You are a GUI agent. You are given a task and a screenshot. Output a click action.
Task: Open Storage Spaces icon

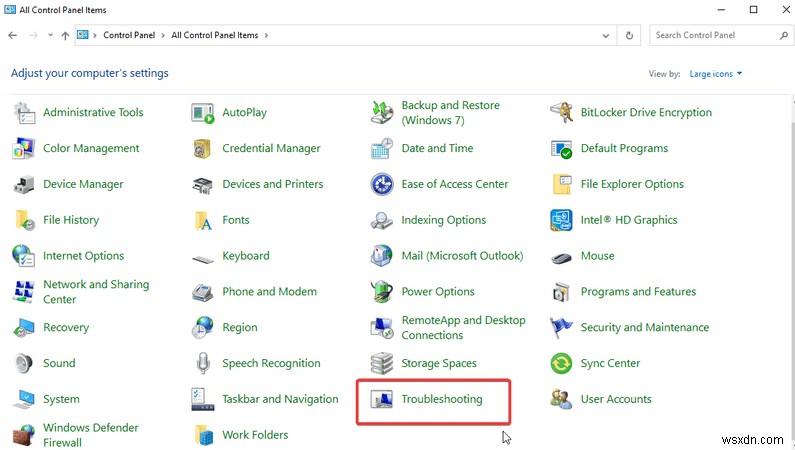click(x=382, y=363)
